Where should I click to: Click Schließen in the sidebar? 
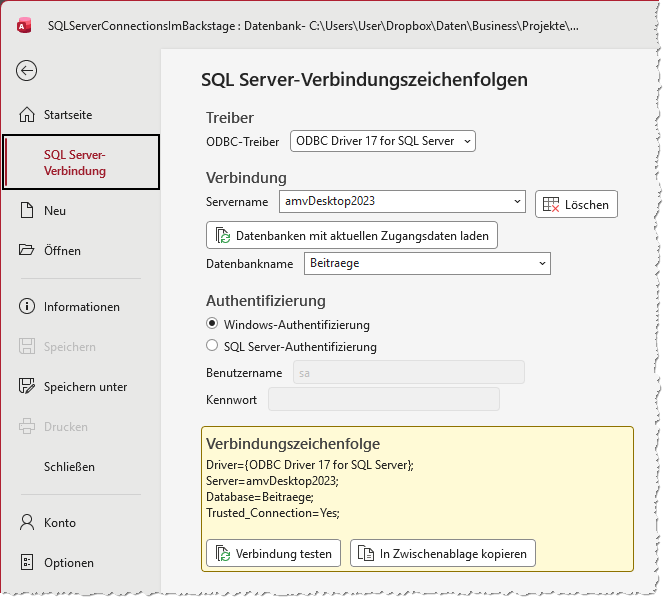(69, 467)
